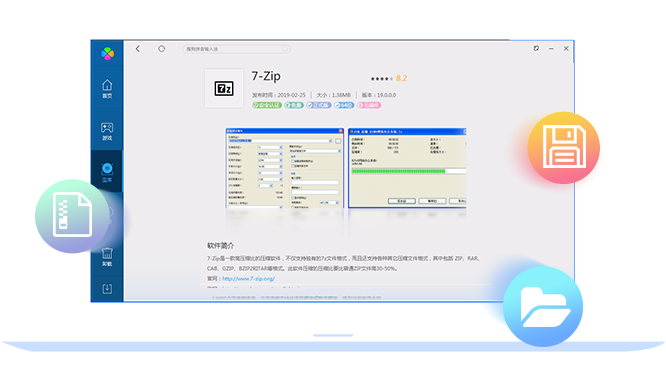Open the uninstall trash bin section
Viewport: 666px width, 371px height.
pos(107,257)
